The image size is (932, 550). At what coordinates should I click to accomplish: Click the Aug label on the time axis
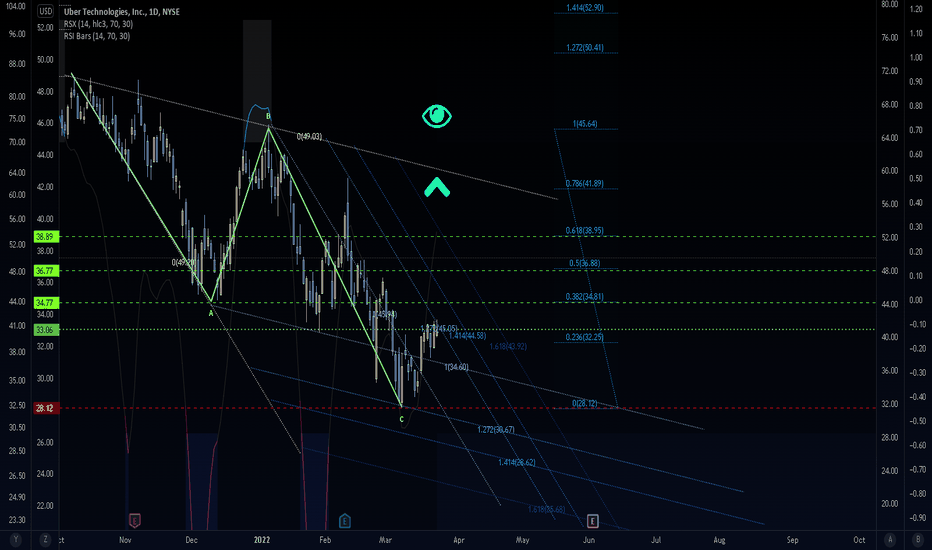719,540
